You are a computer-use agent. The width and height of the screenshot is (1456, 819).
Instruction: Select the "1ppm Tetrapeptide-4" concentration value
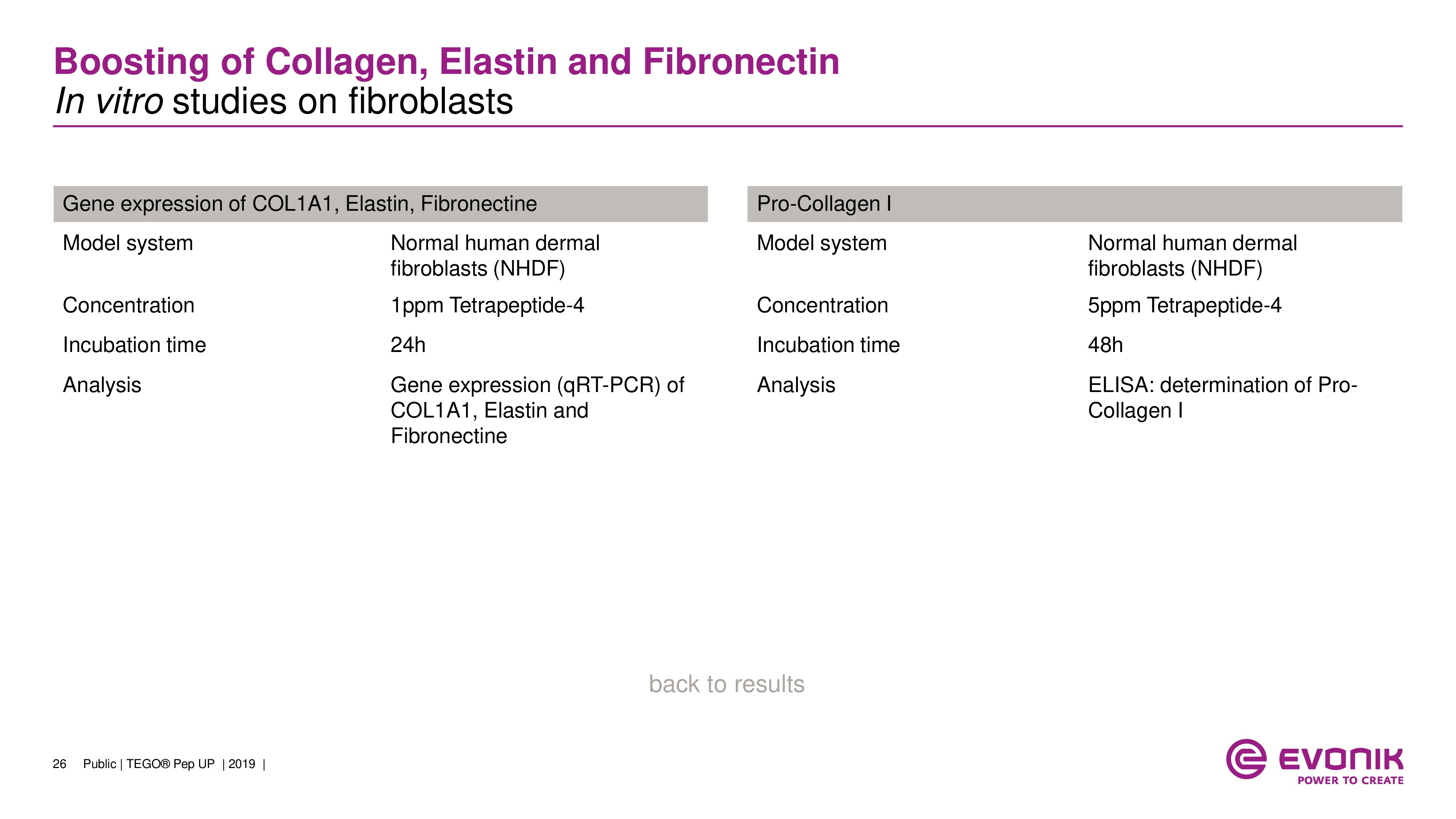coord(487,305)
